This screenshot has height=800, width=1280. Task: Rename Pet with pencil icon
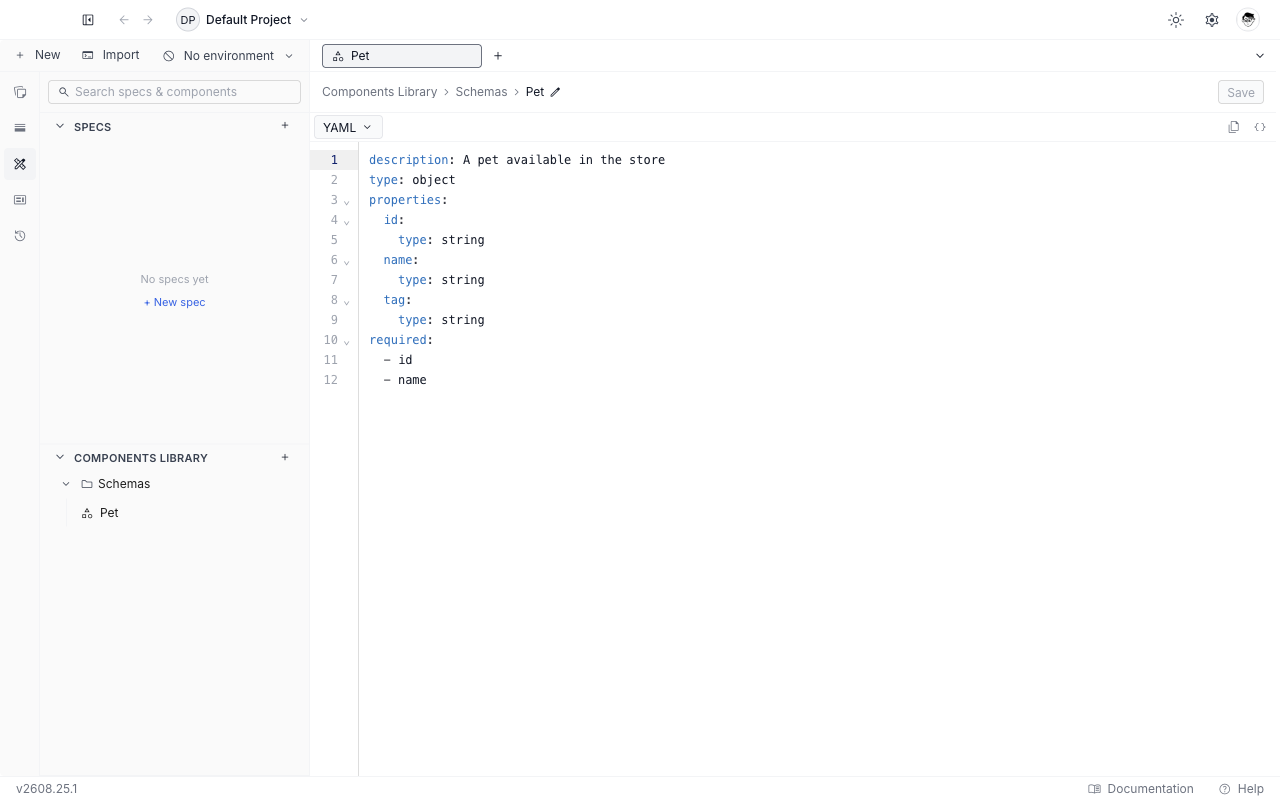(556, 92)
